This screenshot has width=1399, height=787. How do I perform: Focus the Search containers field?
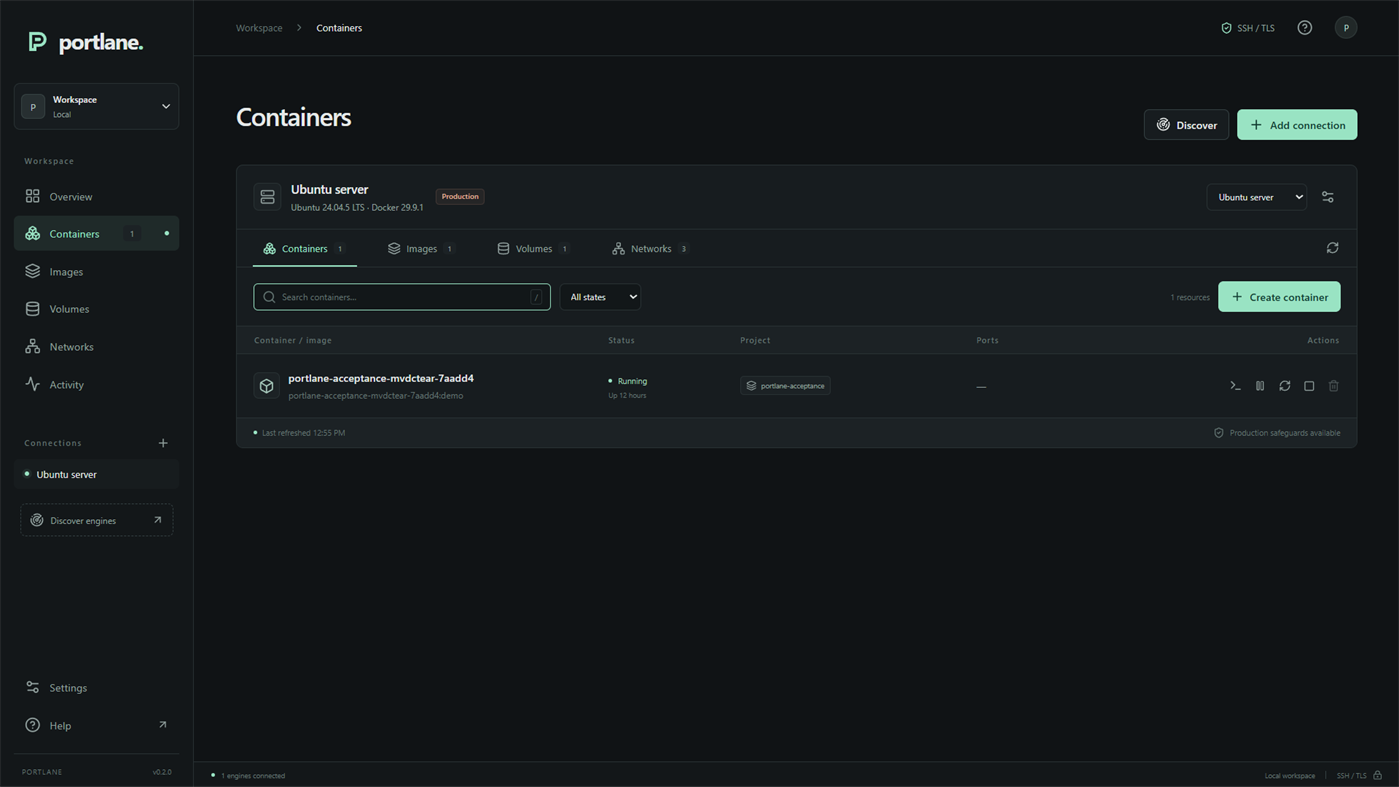[x=402, y=297]
